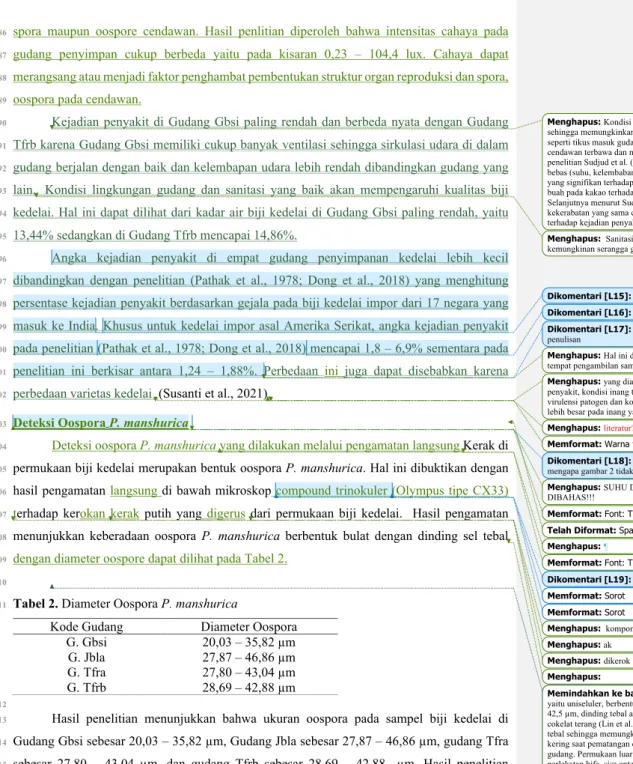Select the 'Menghapus: yang dia' deletion balloon

588,396
